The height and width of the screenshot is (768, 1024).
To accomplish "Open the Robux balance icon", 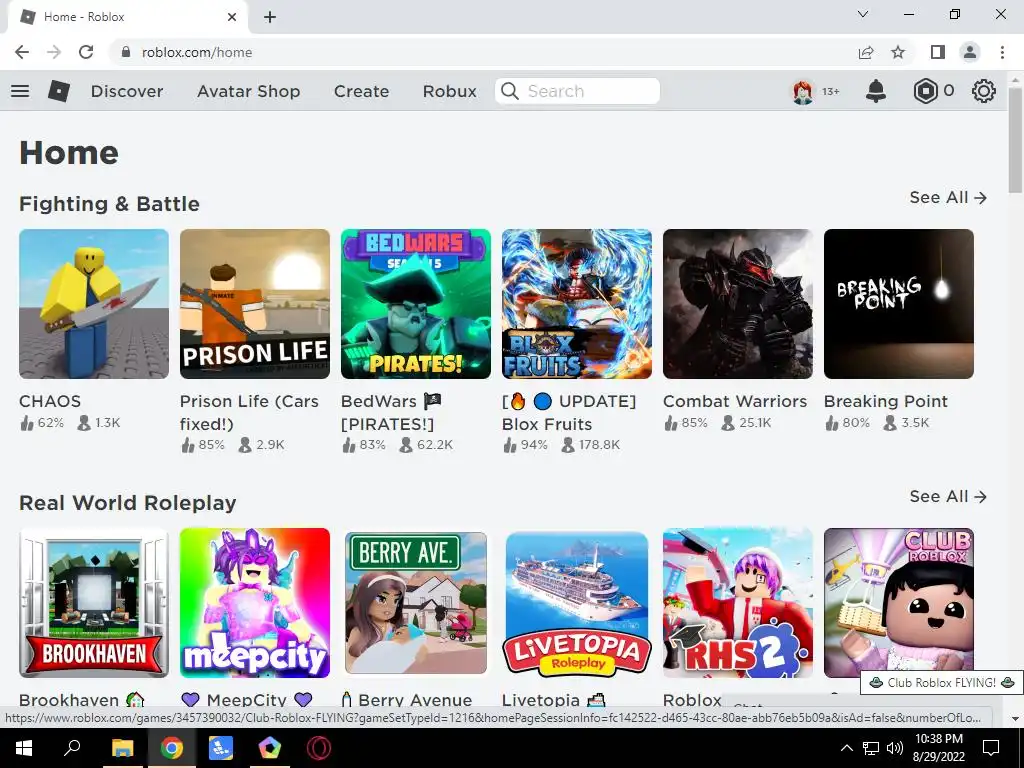I will pyautogui.click(x=925, y=91).
